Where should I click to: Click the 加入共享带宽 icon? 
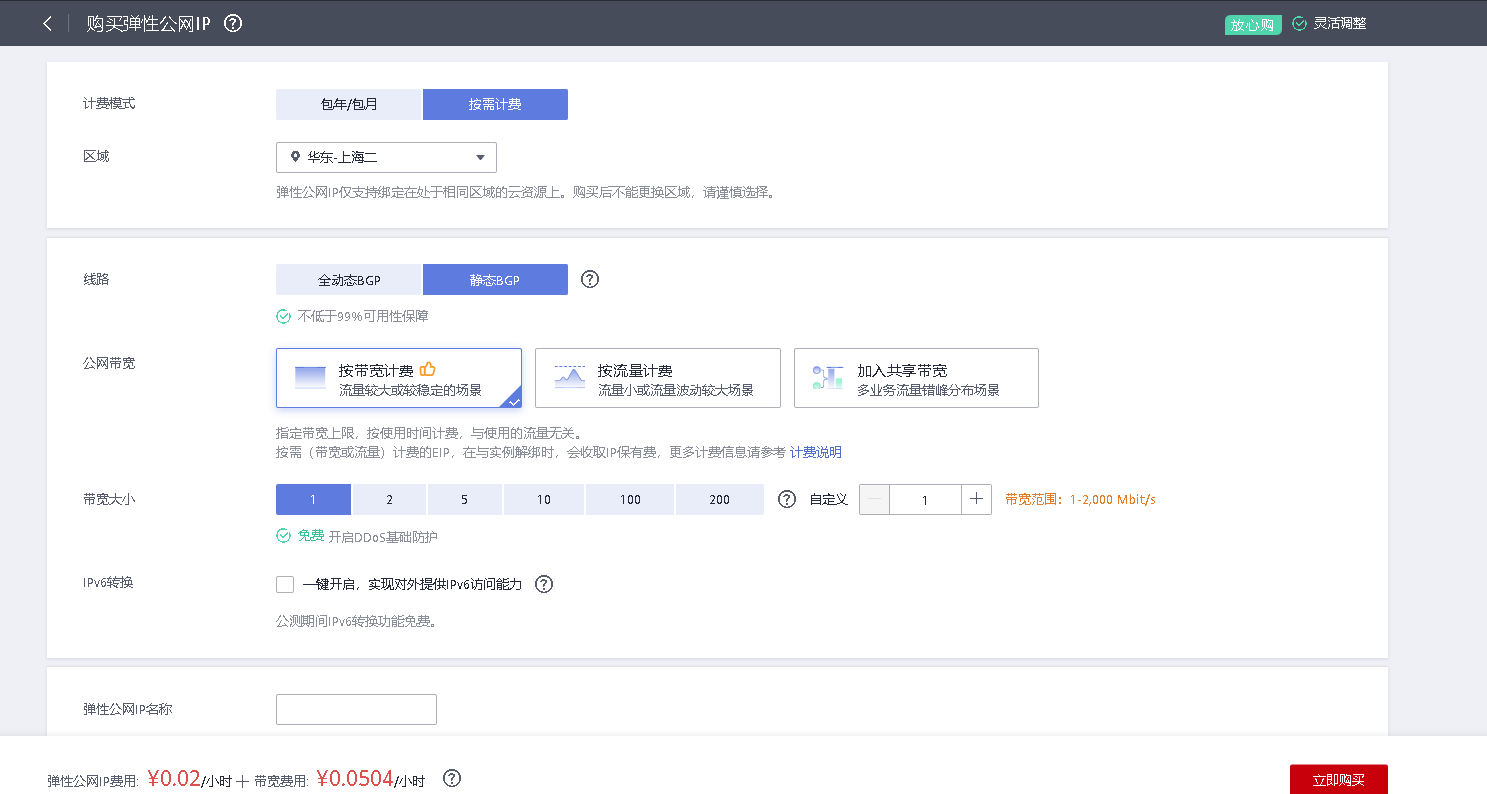coord(828,377)
